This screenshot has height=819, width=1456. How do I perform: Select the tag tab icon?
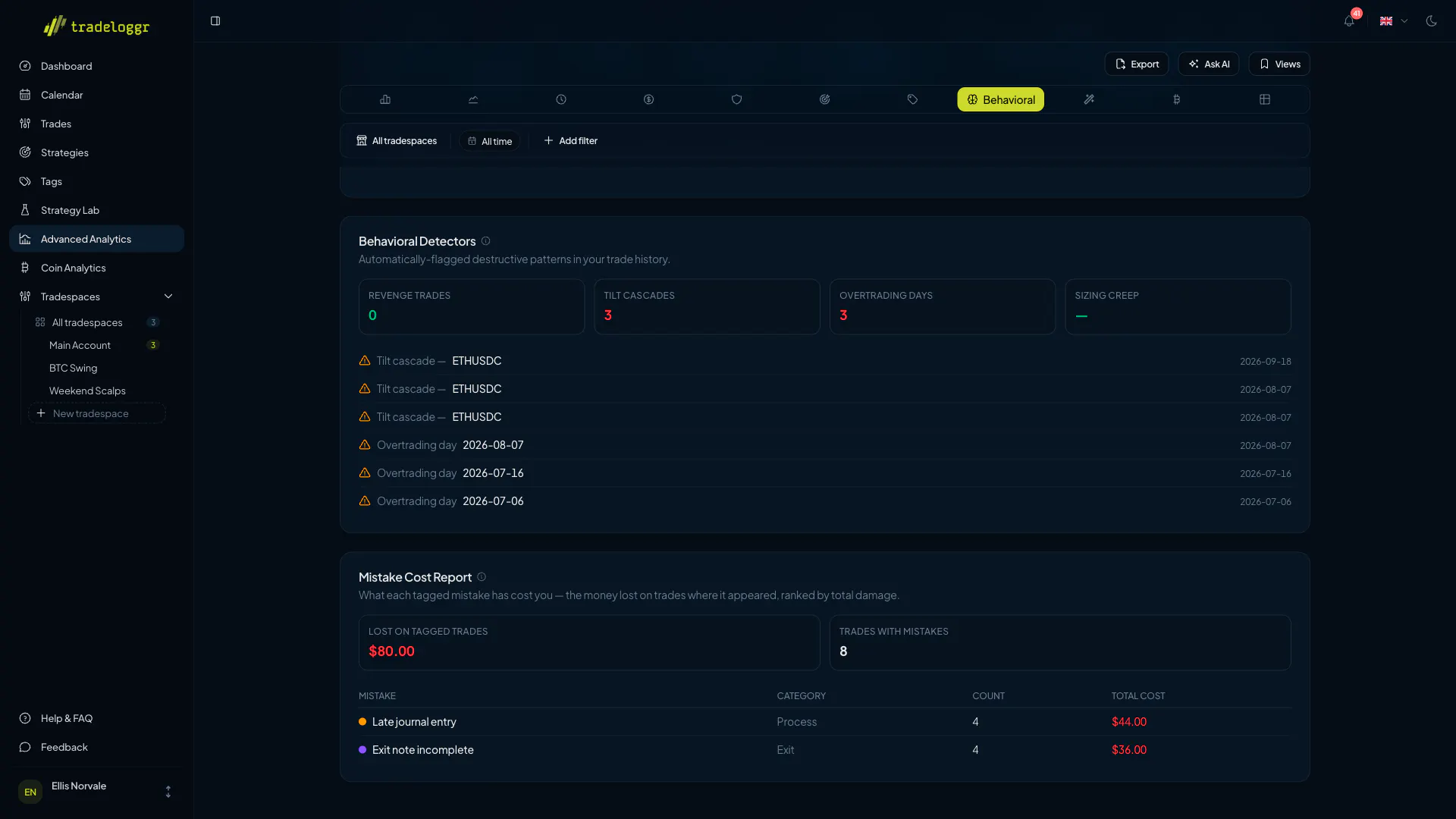912,99
